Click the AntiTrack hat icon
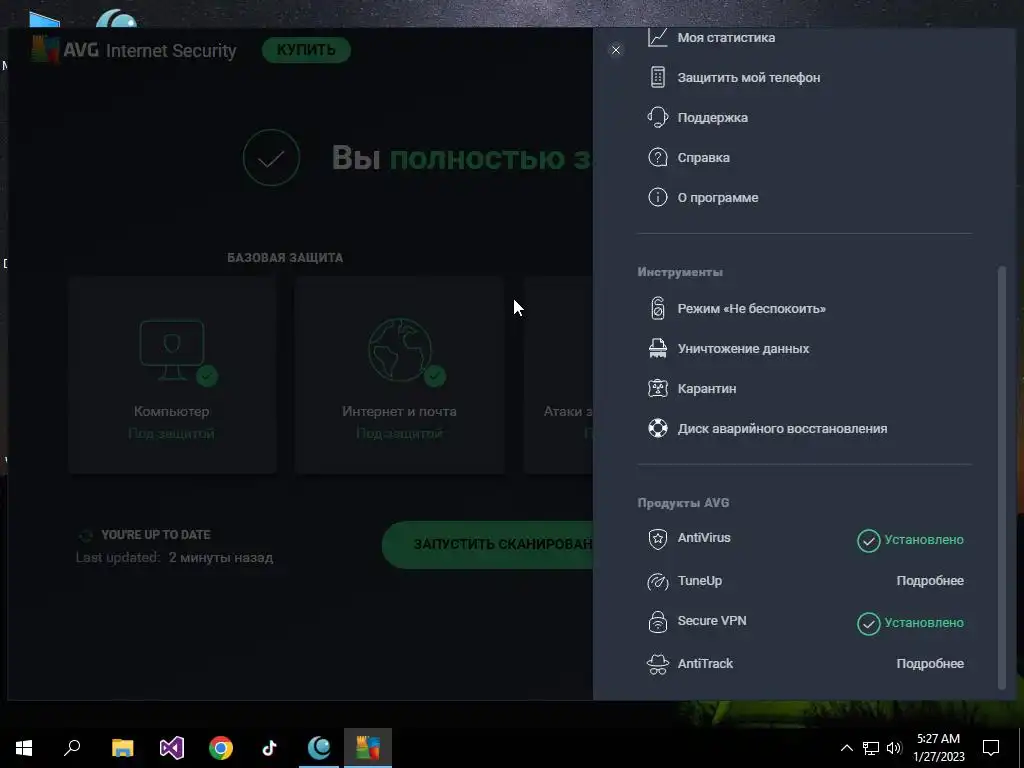The height and width of the screenshot is (768, 1024). click(658, 664)
